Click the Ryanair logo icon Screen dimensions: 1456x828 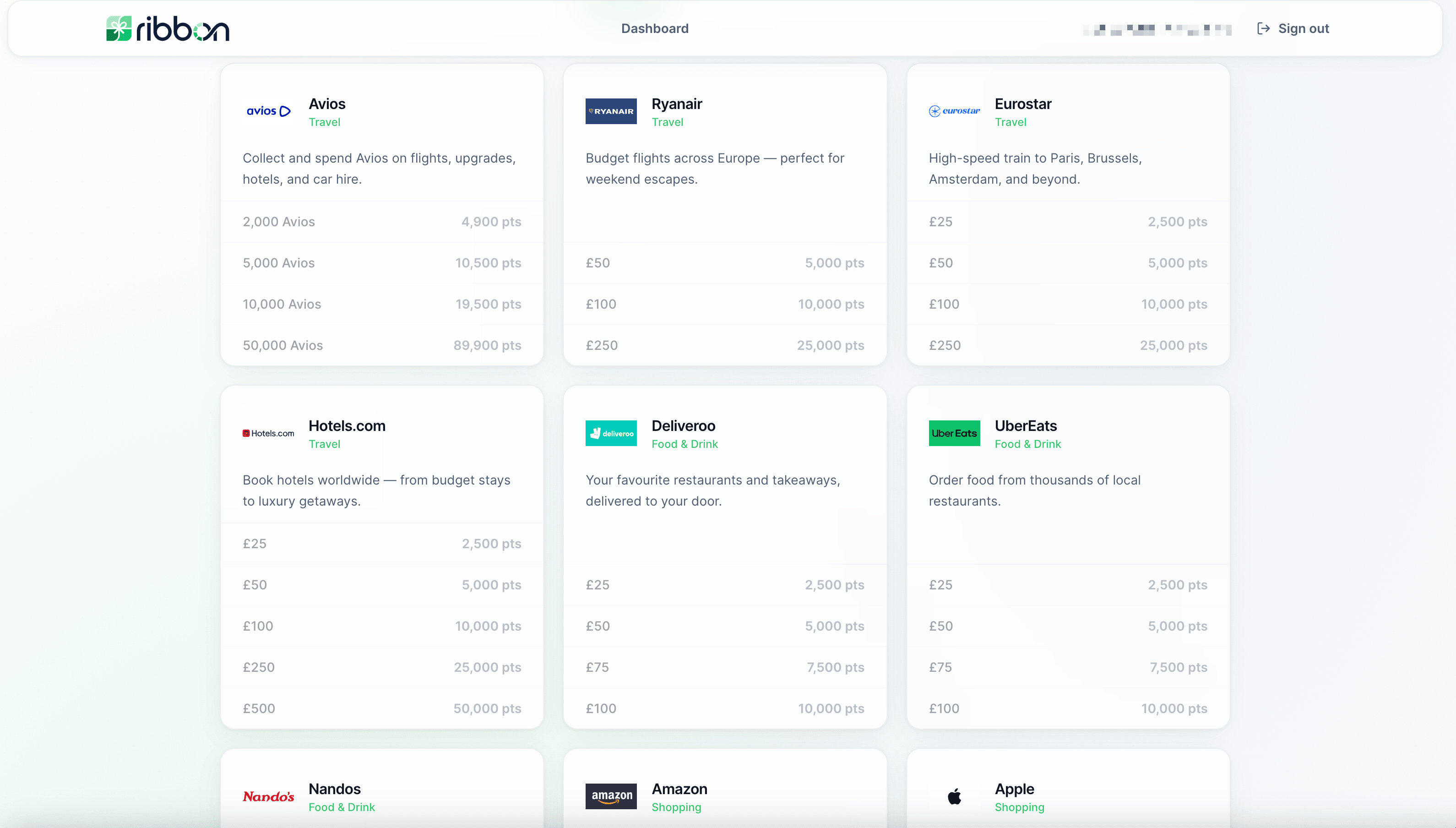tap(611, 111)
